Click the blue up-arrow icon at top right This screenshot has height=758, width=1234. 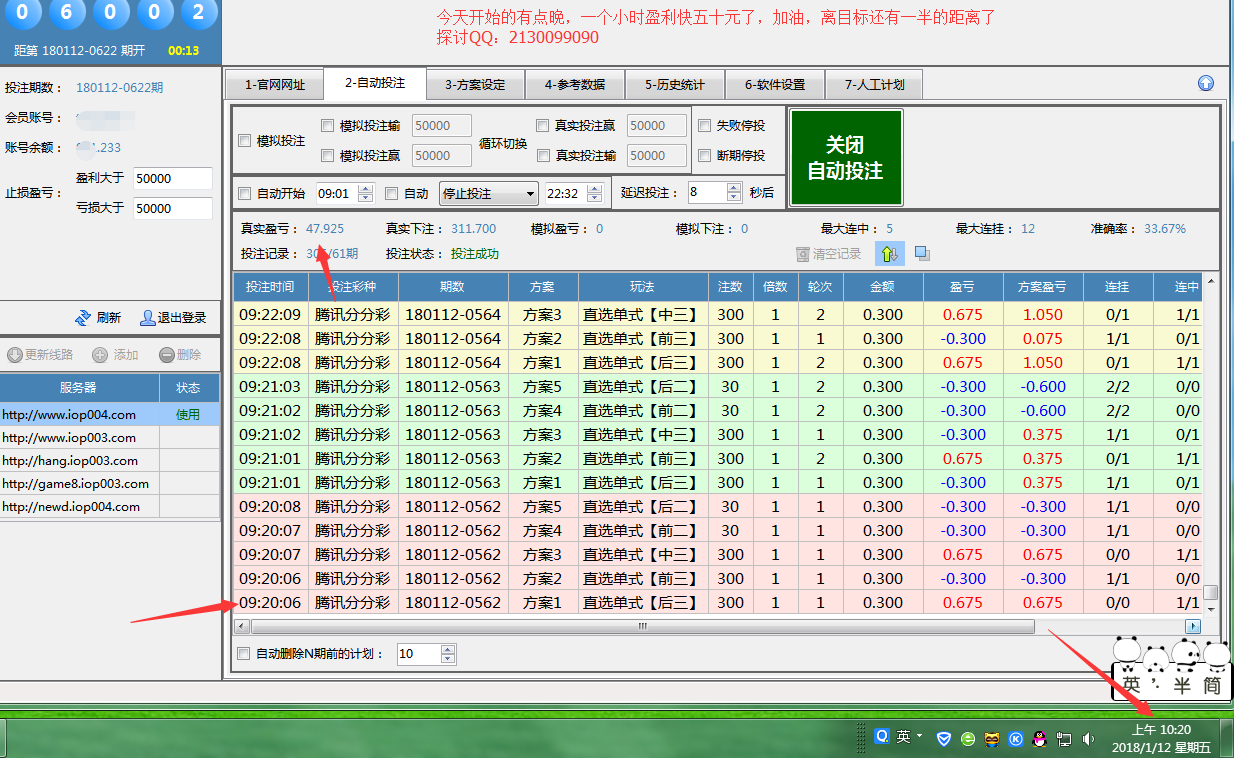[x=1205, y=84]
